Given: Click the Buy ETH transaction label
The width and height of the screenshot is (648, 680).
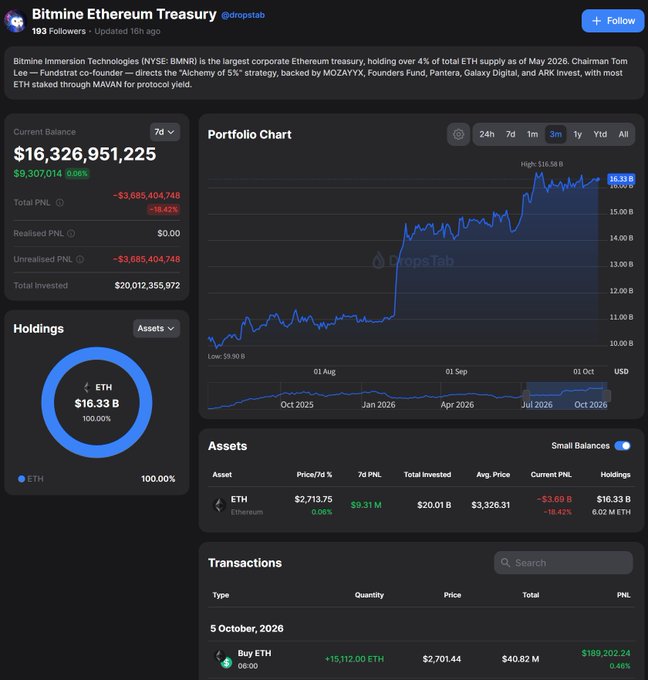Looking at the screenshot, I should [x=254, y=653].
